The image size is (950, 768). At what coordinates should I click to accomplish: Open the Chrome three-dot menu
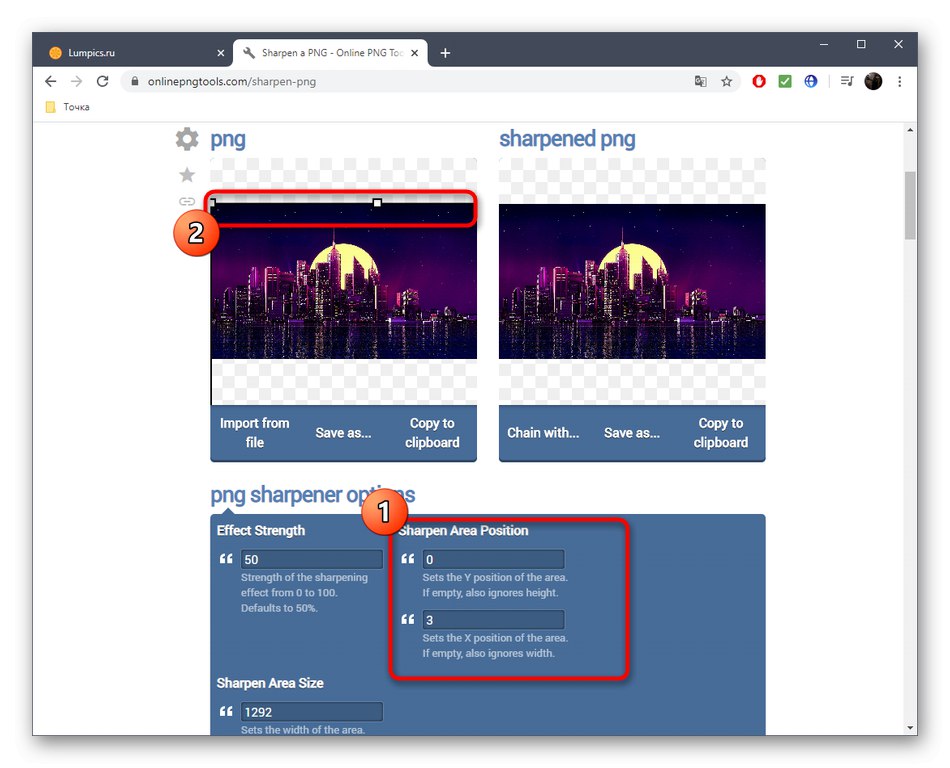pos(899,81)
